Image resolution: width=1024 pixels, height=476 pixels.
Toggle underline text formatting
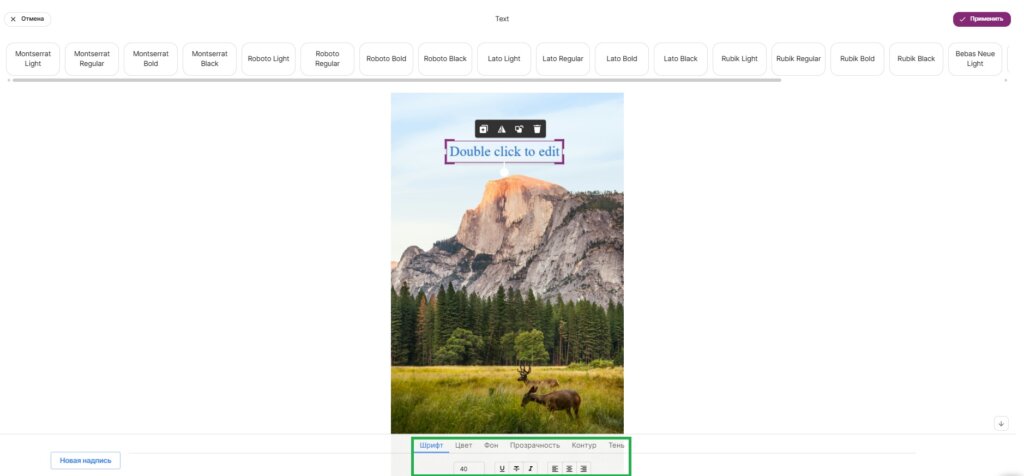point(502,468)
